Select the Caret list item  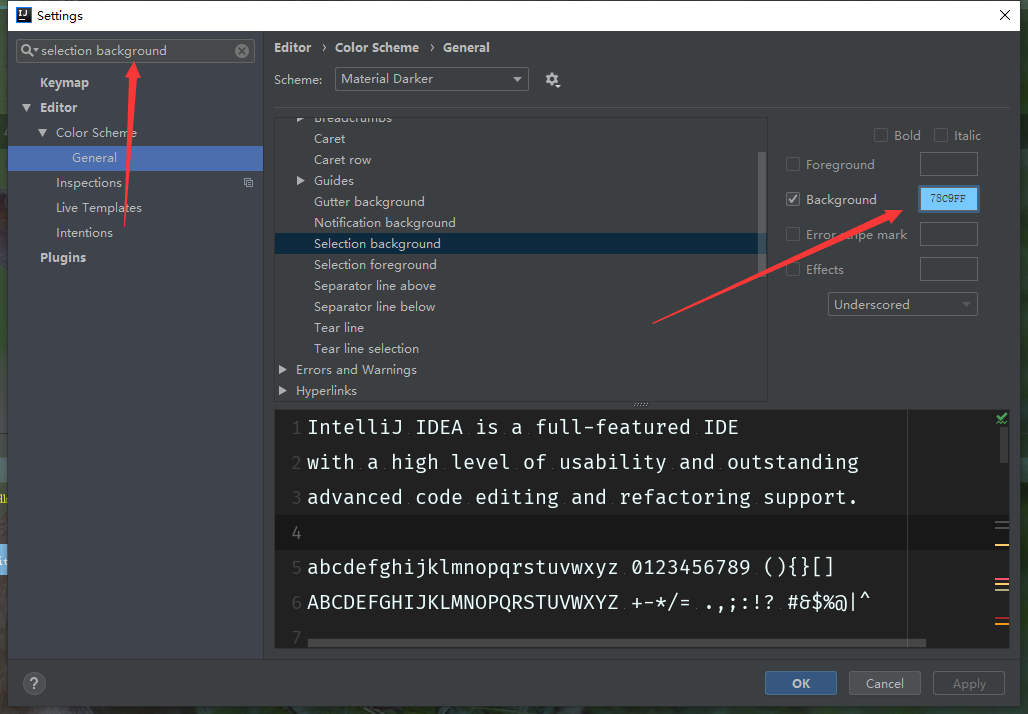pos(329,139)
